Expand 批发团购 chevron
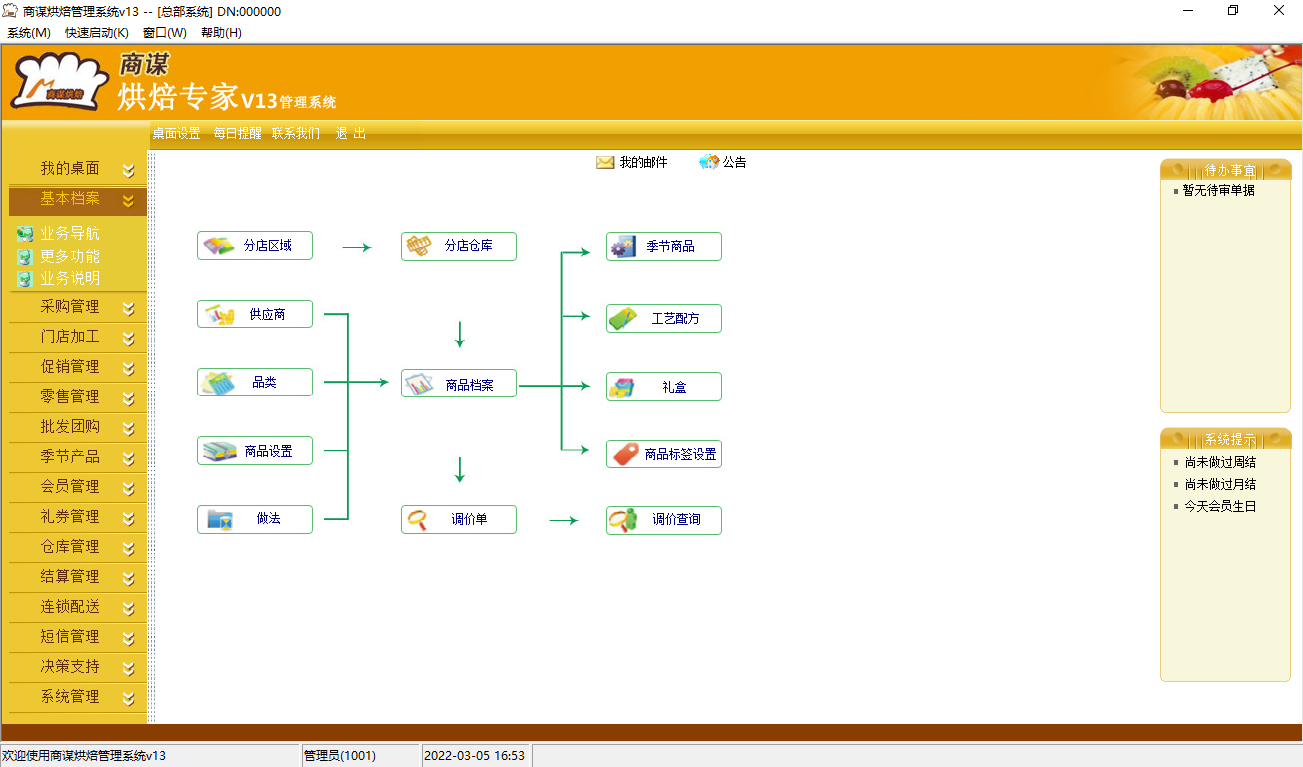1303x767 pixels. pos(128,428)
